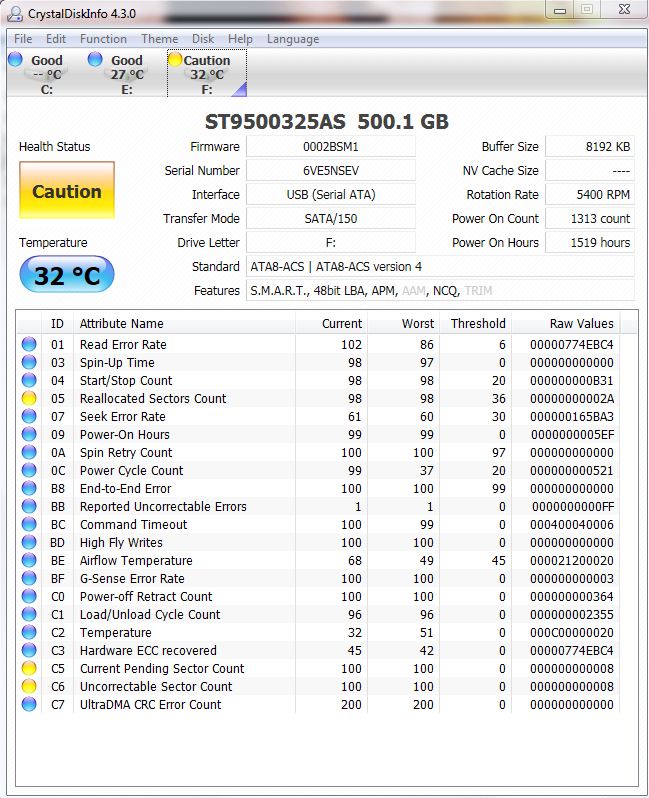Click raw value 000400040006 for Command Timeout
This screenshot has height=798, width=649.
pyautogui.click(x=572, y=525)
